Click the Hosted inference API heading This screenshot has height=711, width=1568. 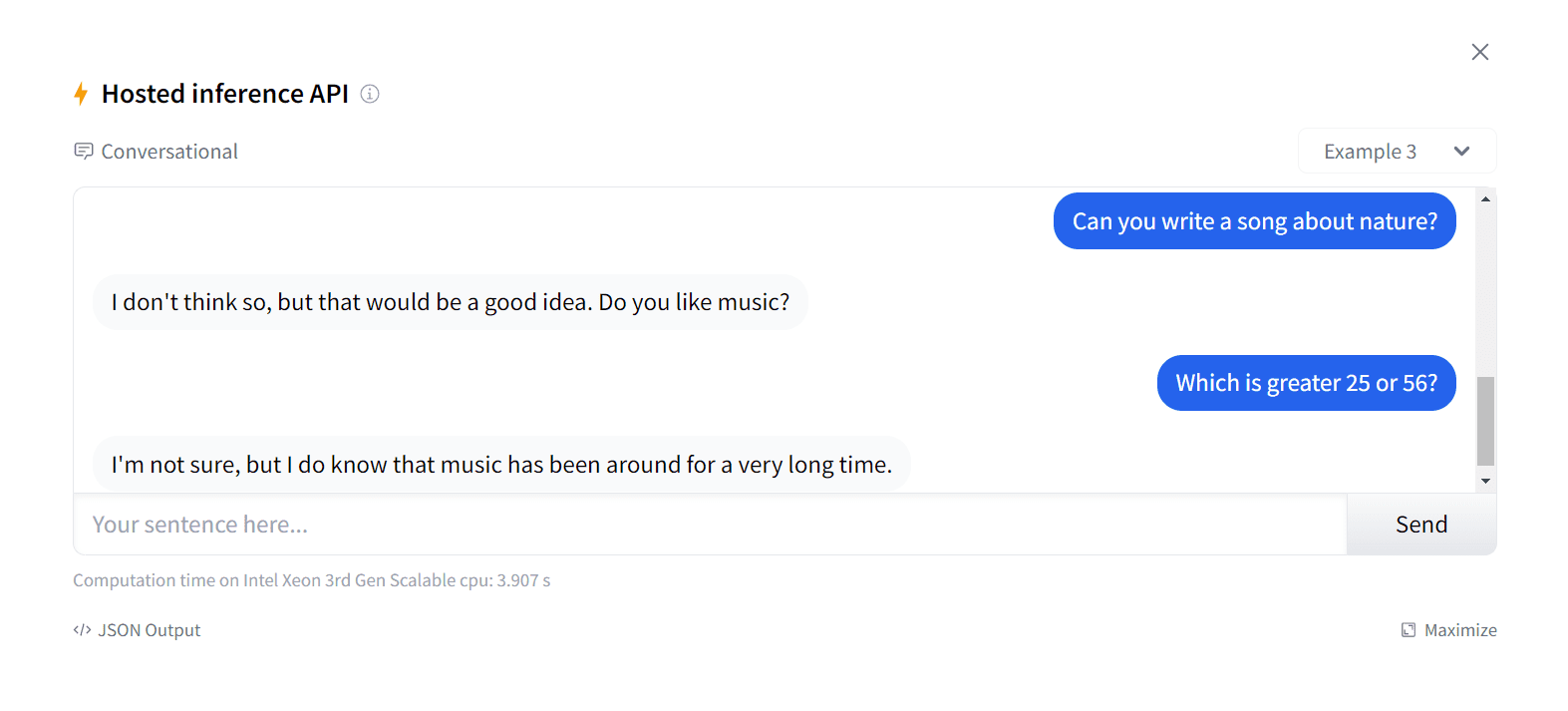pyautogui.click(x=225, y=94)
